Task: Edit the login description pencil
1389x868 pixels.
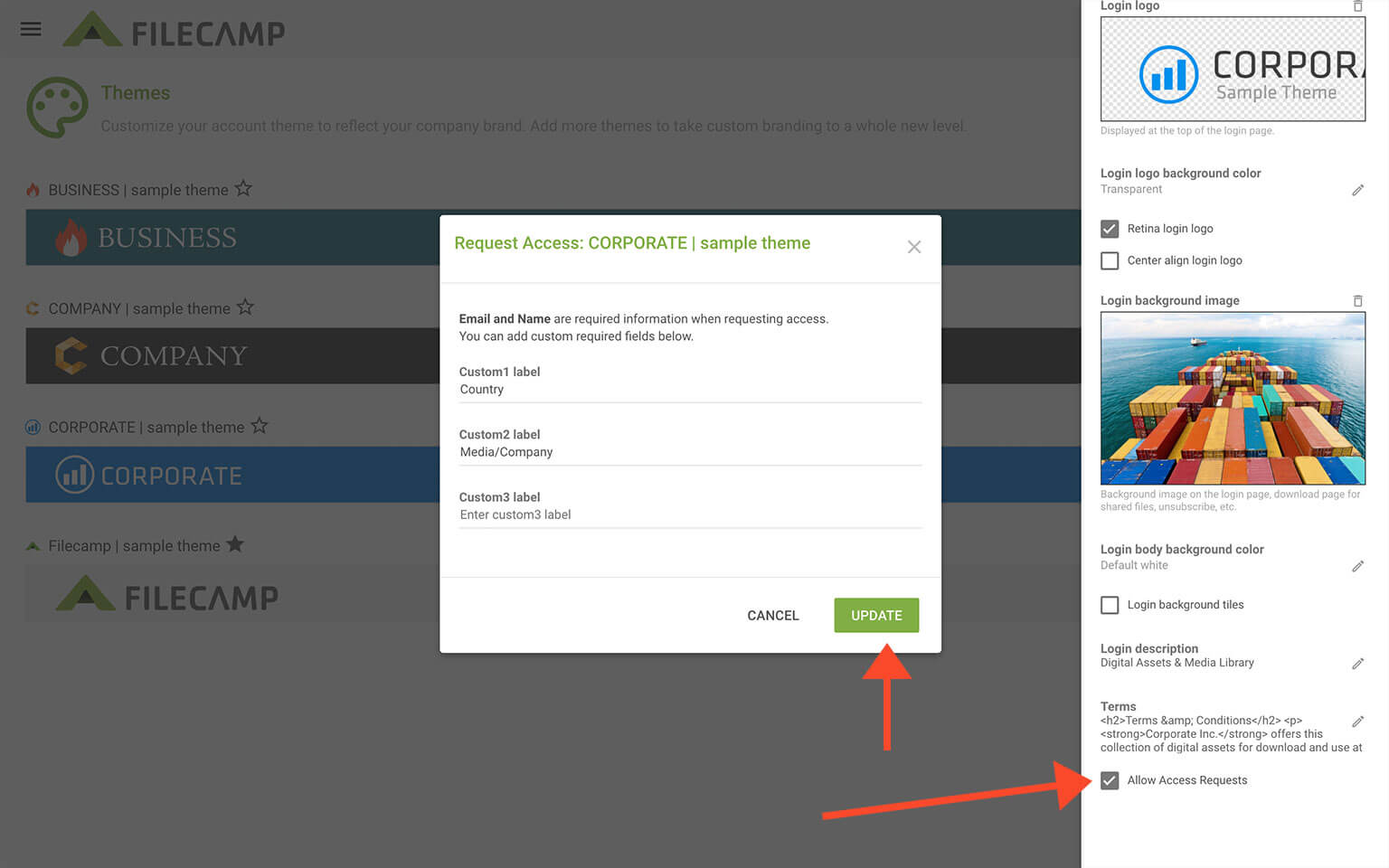Action: click(x=1357, y=664)
